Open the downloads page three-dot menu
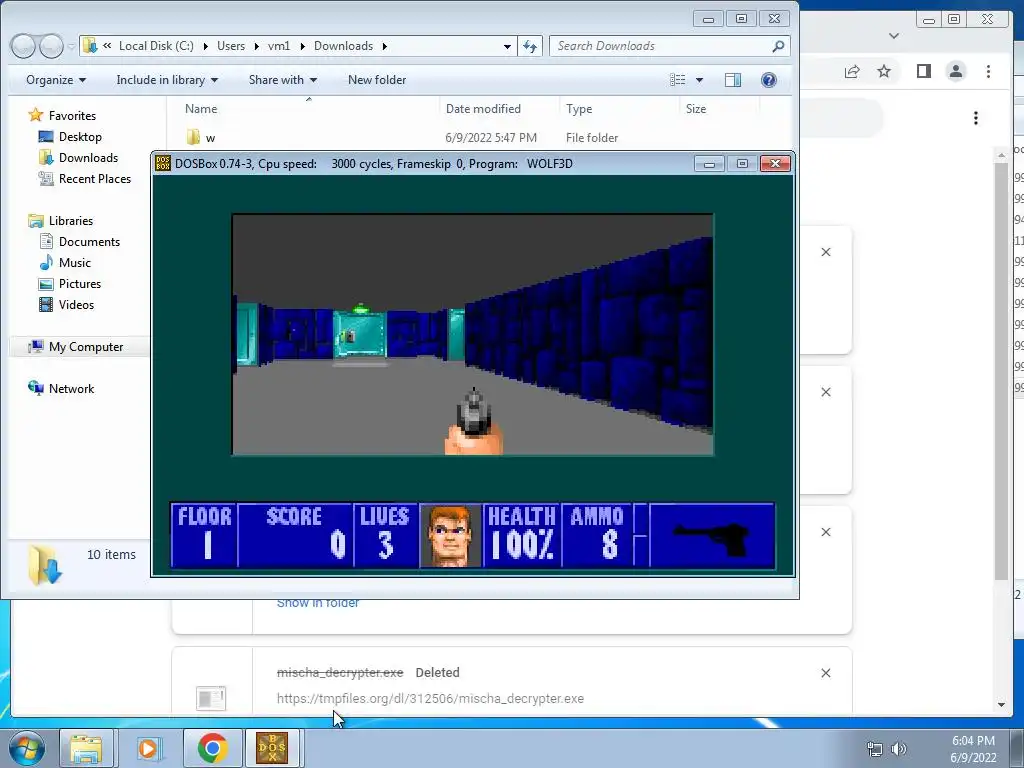Viewport: 1024px width, 768px height. pyautogui.click(x=976, y=118)
